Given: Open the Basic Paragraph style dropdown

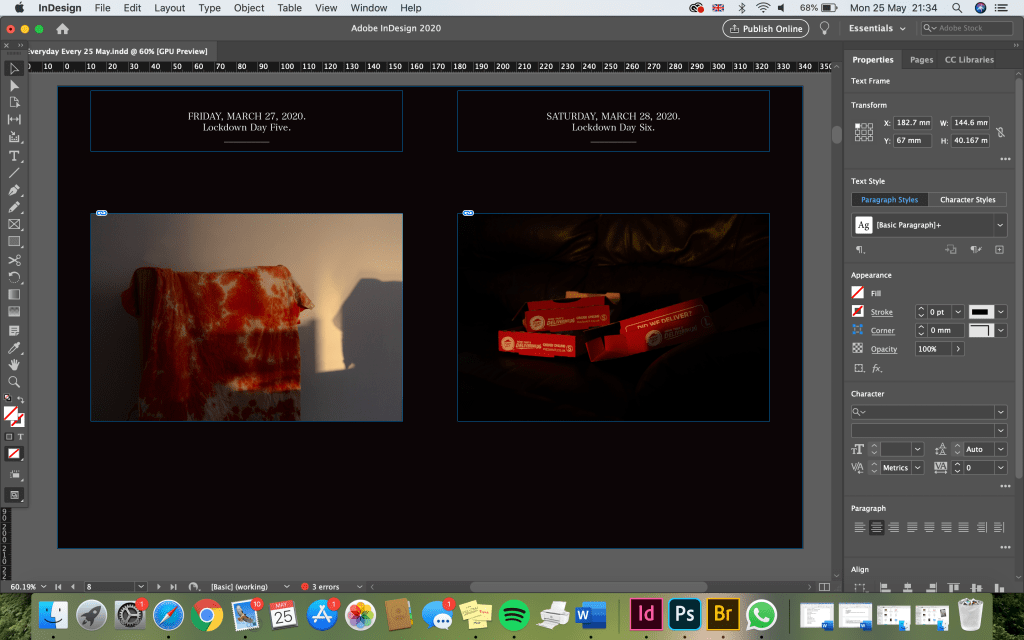Looking at the screenshot, I should 999,225.
